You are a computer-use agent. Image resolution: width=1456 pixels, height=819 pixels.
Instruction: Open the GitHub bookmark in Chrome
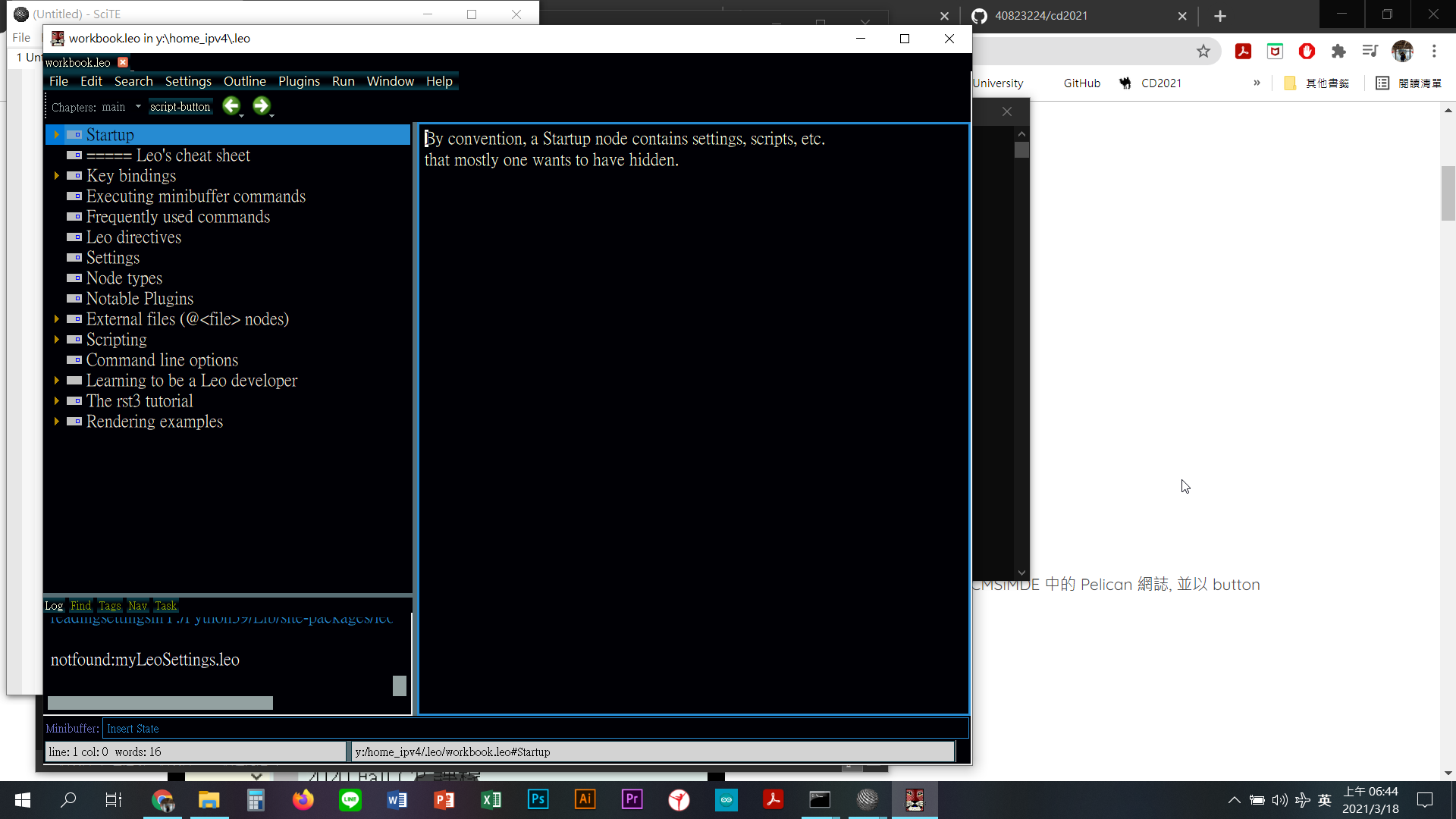(1081, 83)
